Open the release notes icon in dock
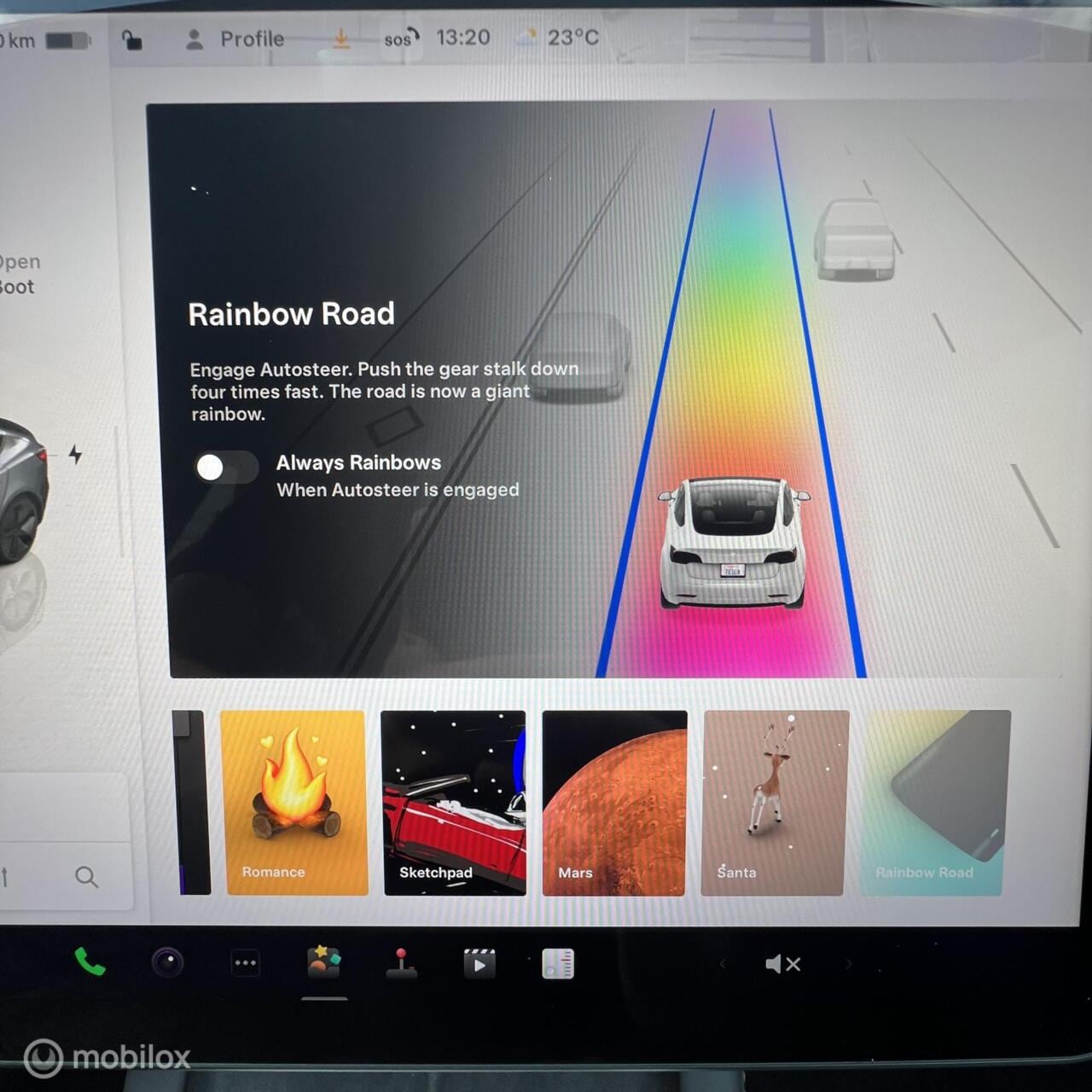Viewport: 1092px width, 1092px height. pyautogui.click(x=558, y=964)
